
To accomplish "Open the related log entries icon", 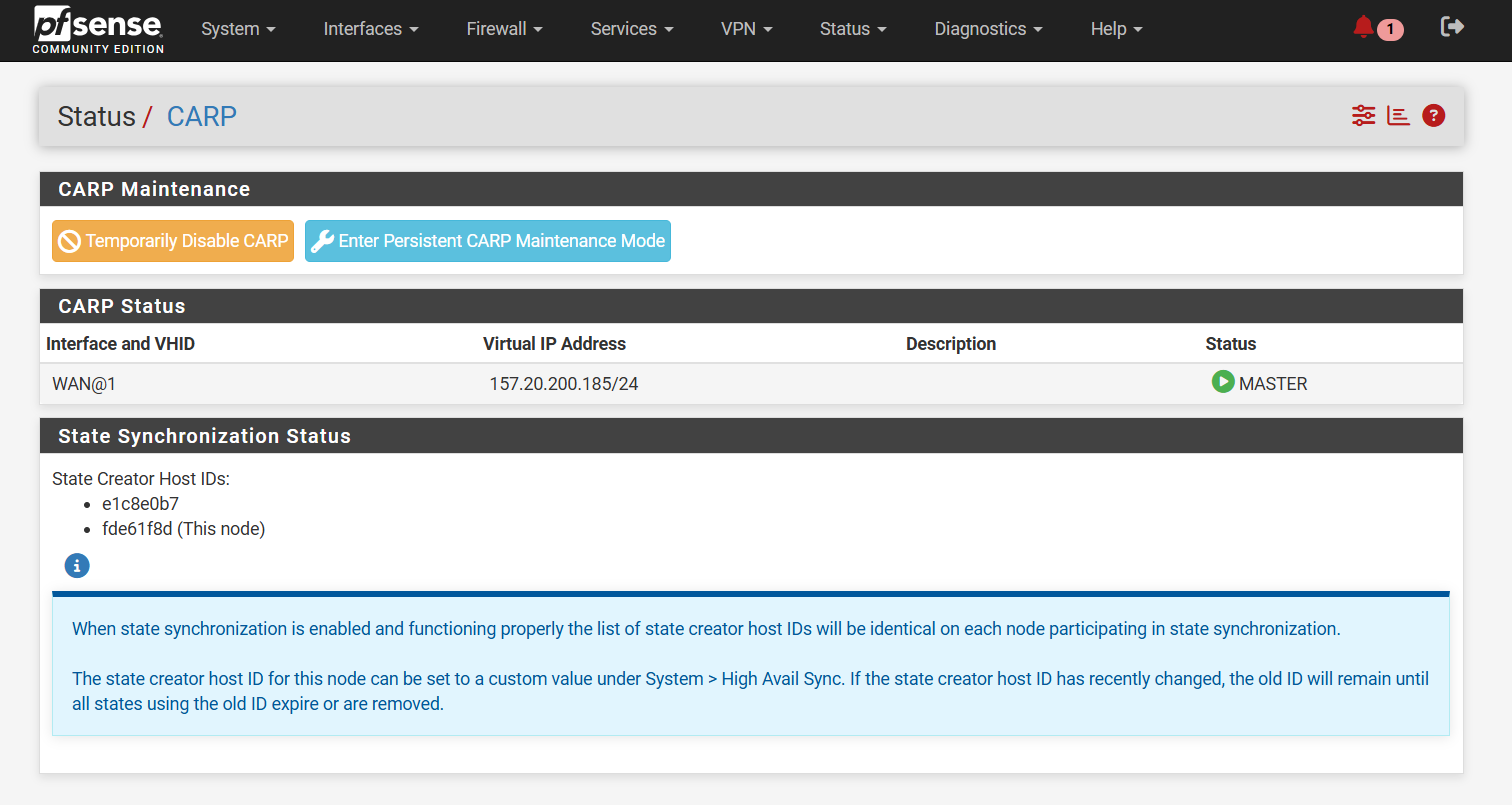I will 1398,116.
